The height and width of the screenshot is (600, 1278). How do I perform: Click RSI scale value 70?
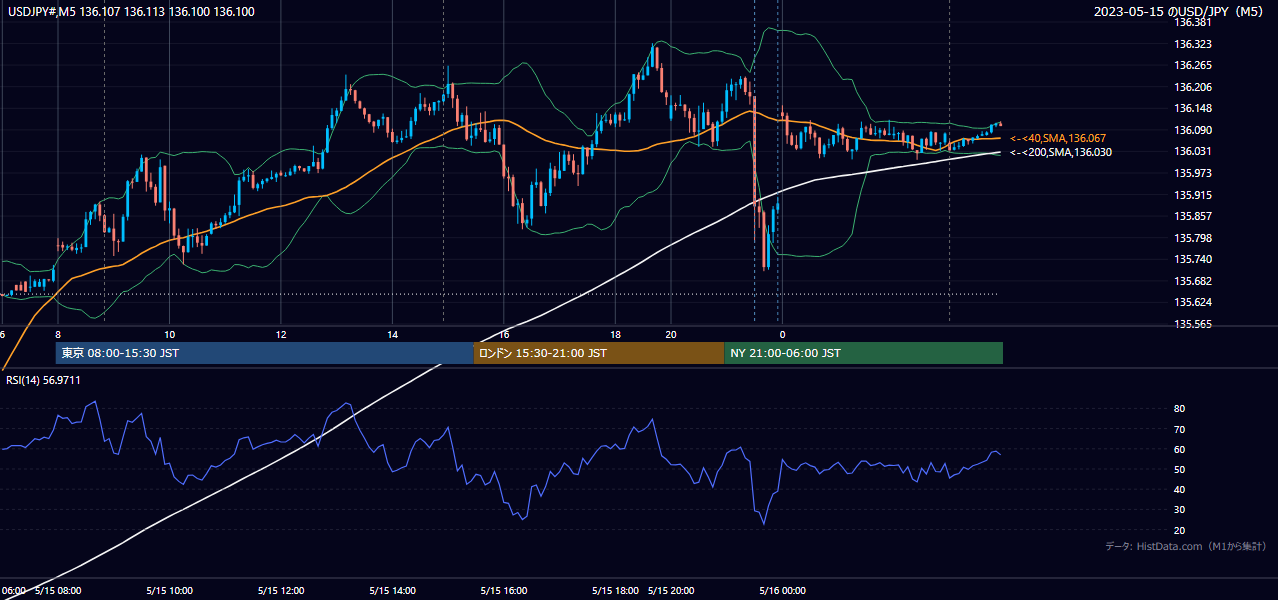tap(1180, 429)
